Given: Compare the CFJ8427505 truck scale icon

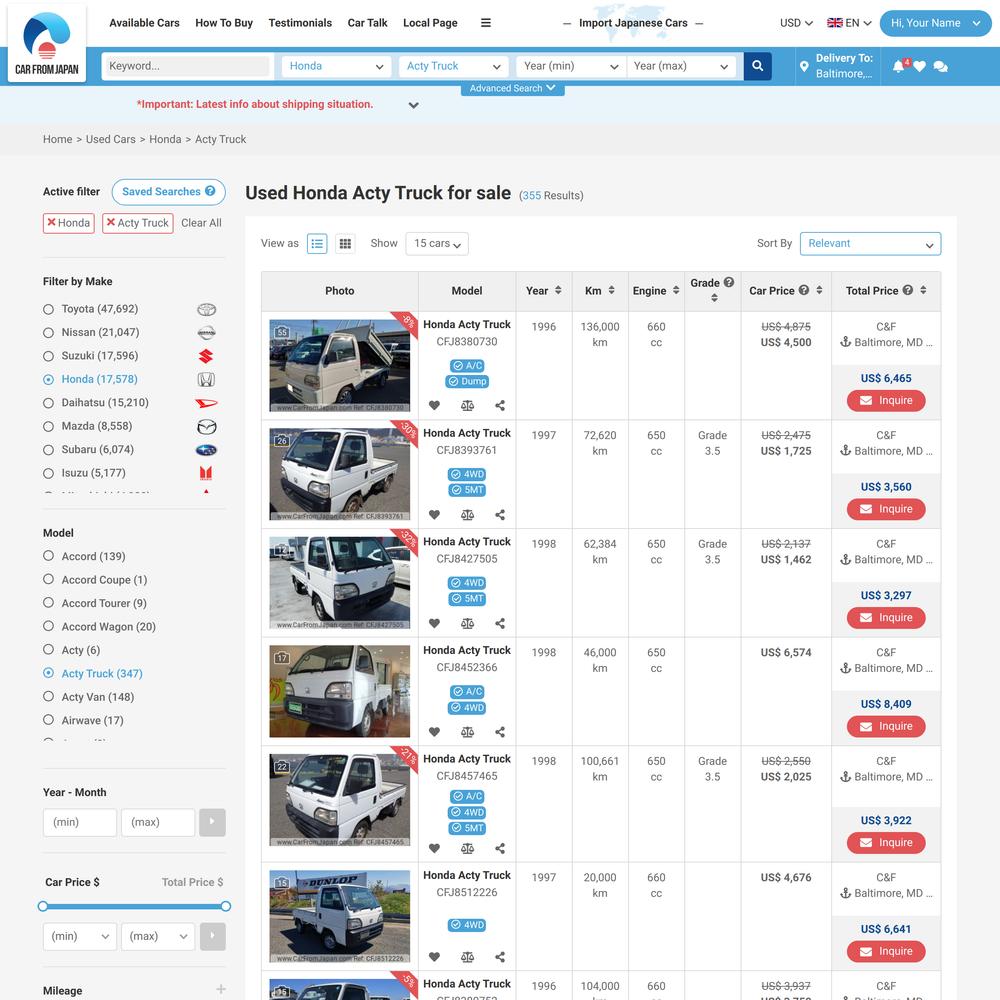Looking at the screenshot, I should point(467,623).
